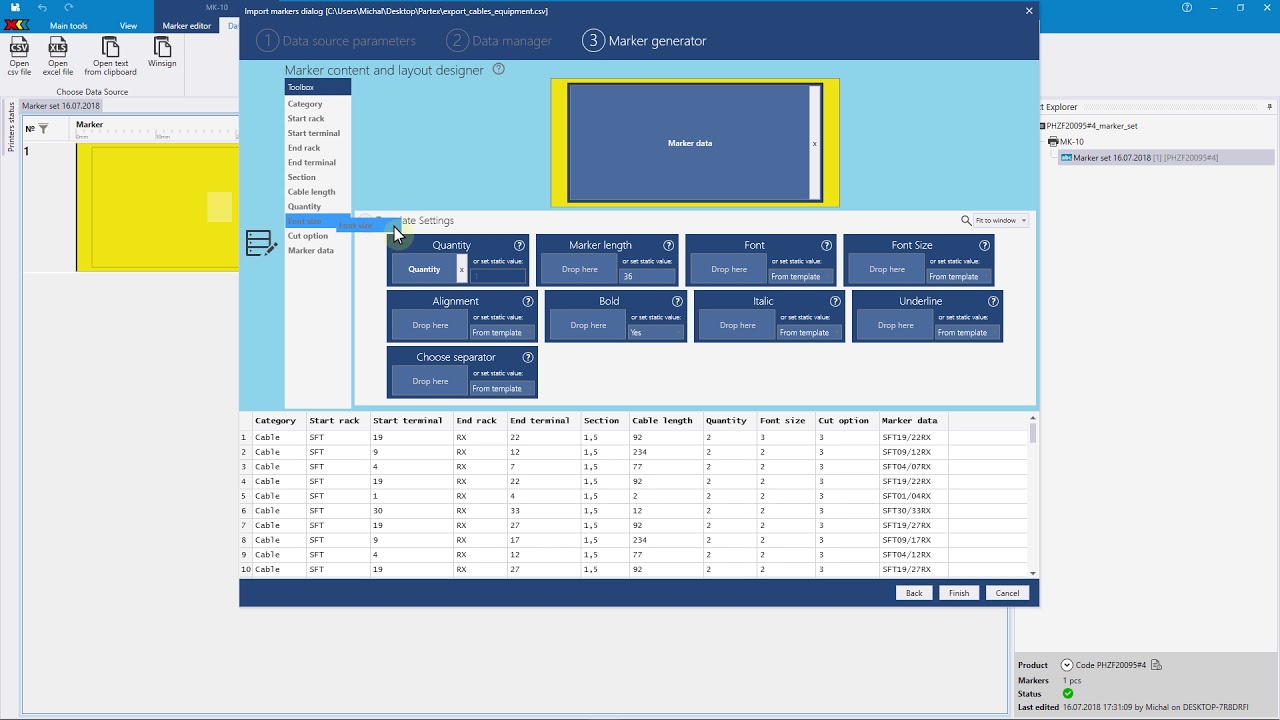Open Underline static value dropdown
Screen dimensions: 1280x720
968,332
